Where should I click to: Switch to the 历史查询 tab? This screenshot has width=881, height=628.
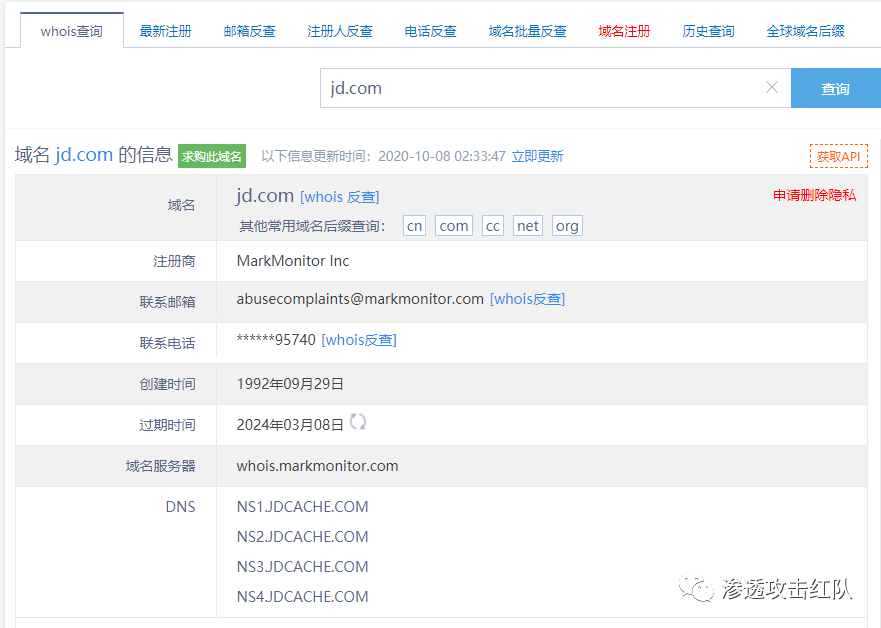pyautogui.click(x=708, y=30)
